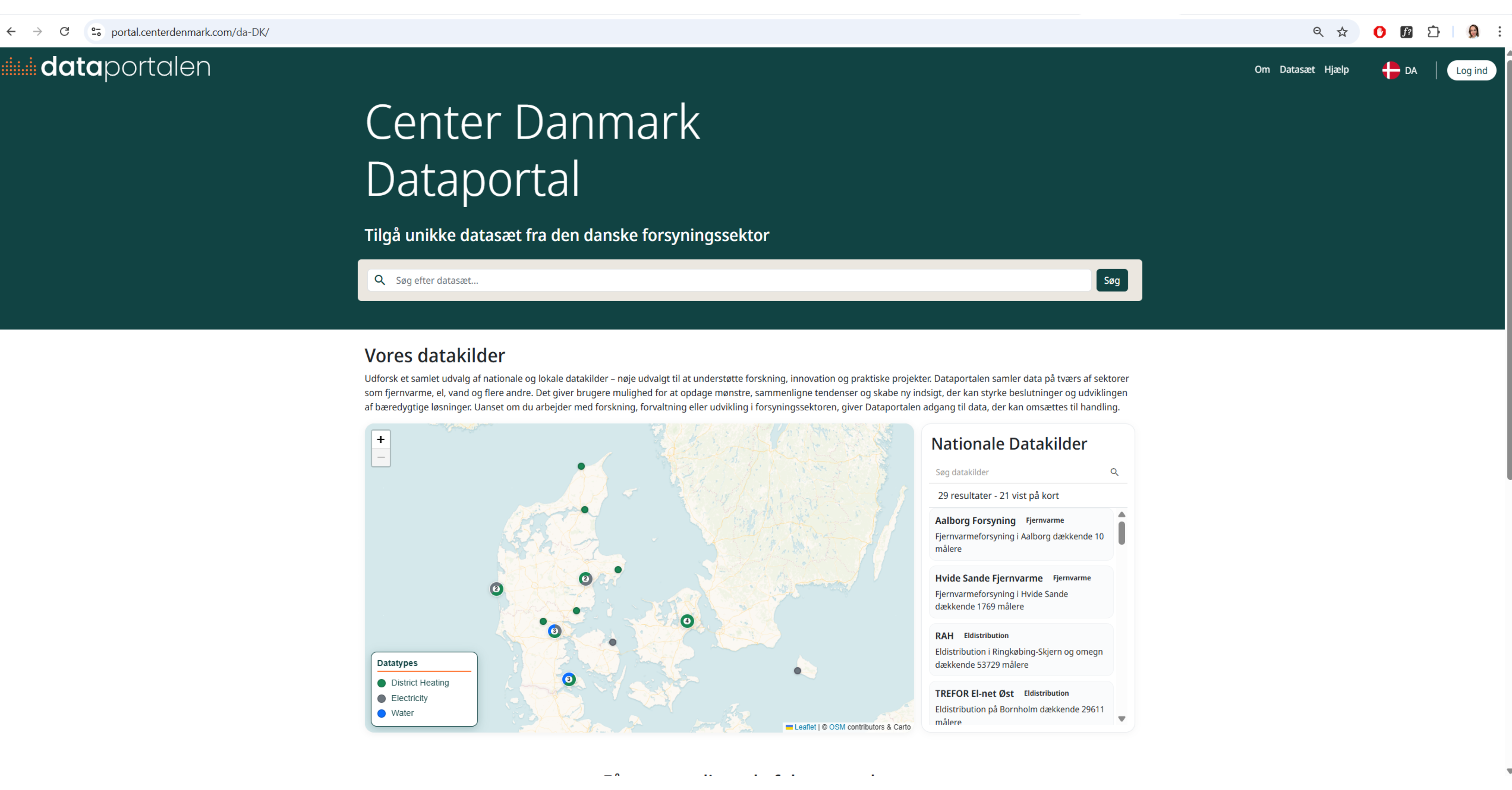Reload the page with refresh icon
Viewport: 1512px width, 790px height.
(x=65, y=32)
